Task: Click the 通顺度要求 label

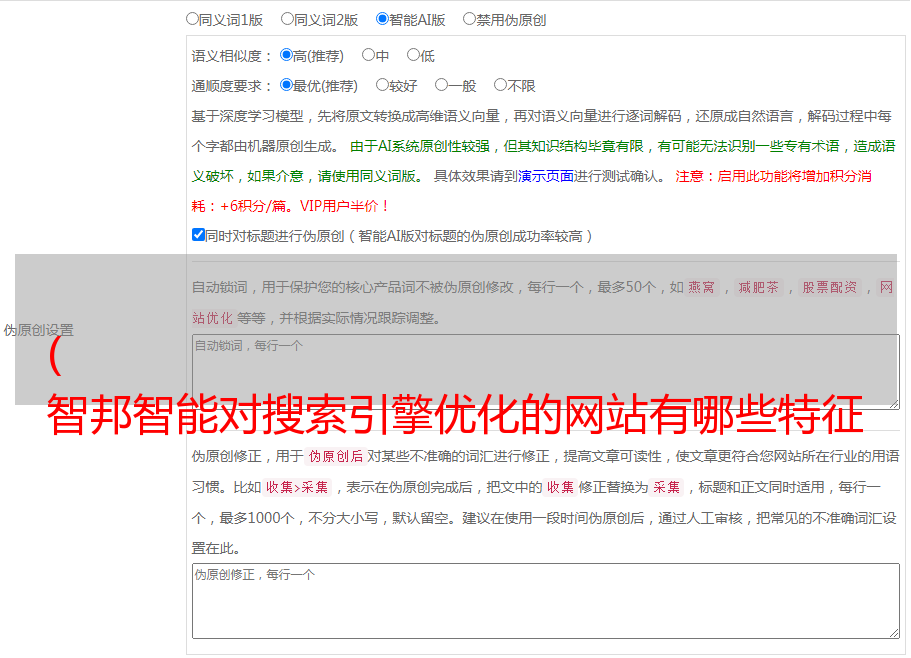Action: coord(231,86)
